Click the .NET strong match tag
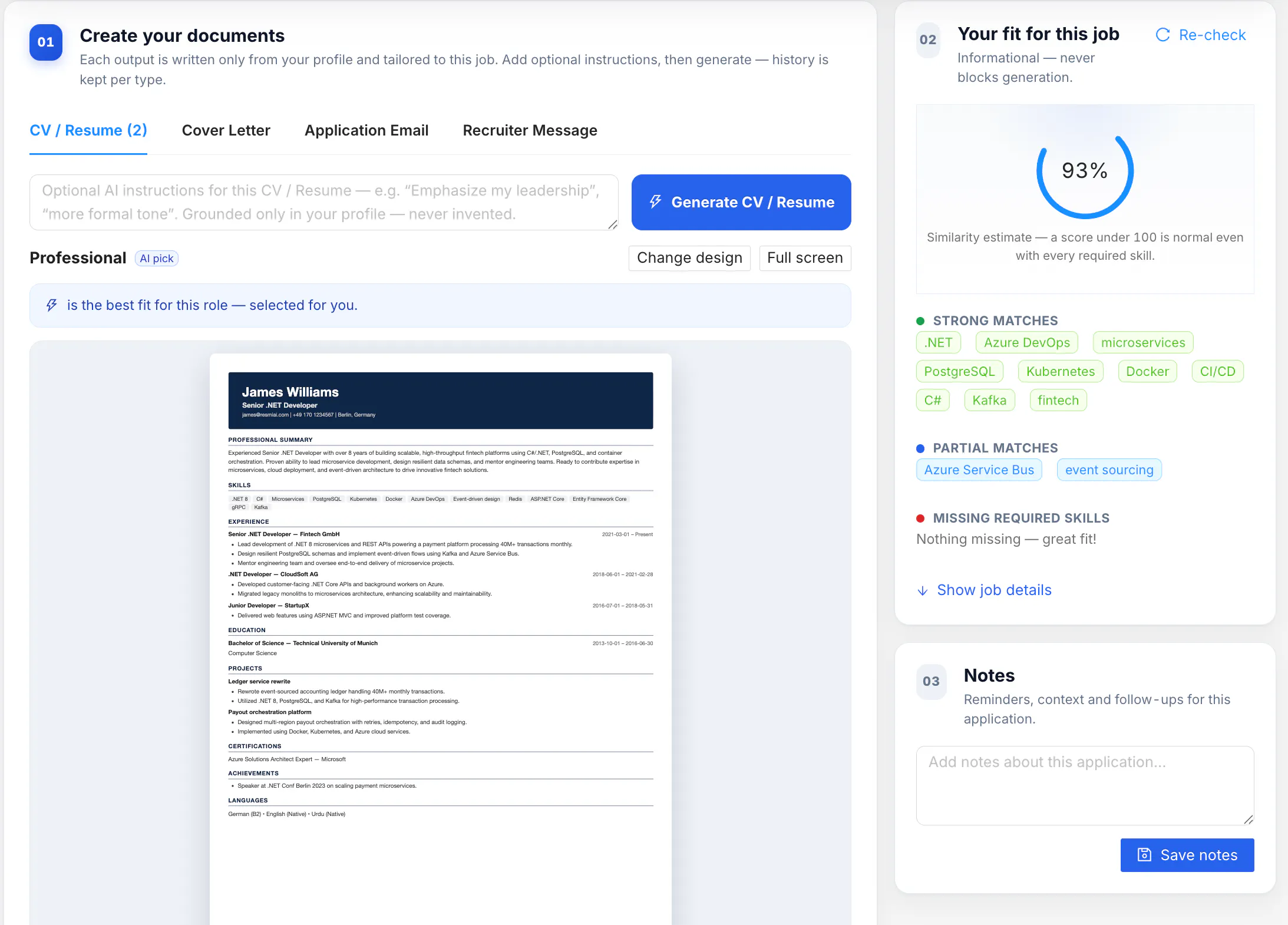1288x925 pixels. [x=938, y=342]
